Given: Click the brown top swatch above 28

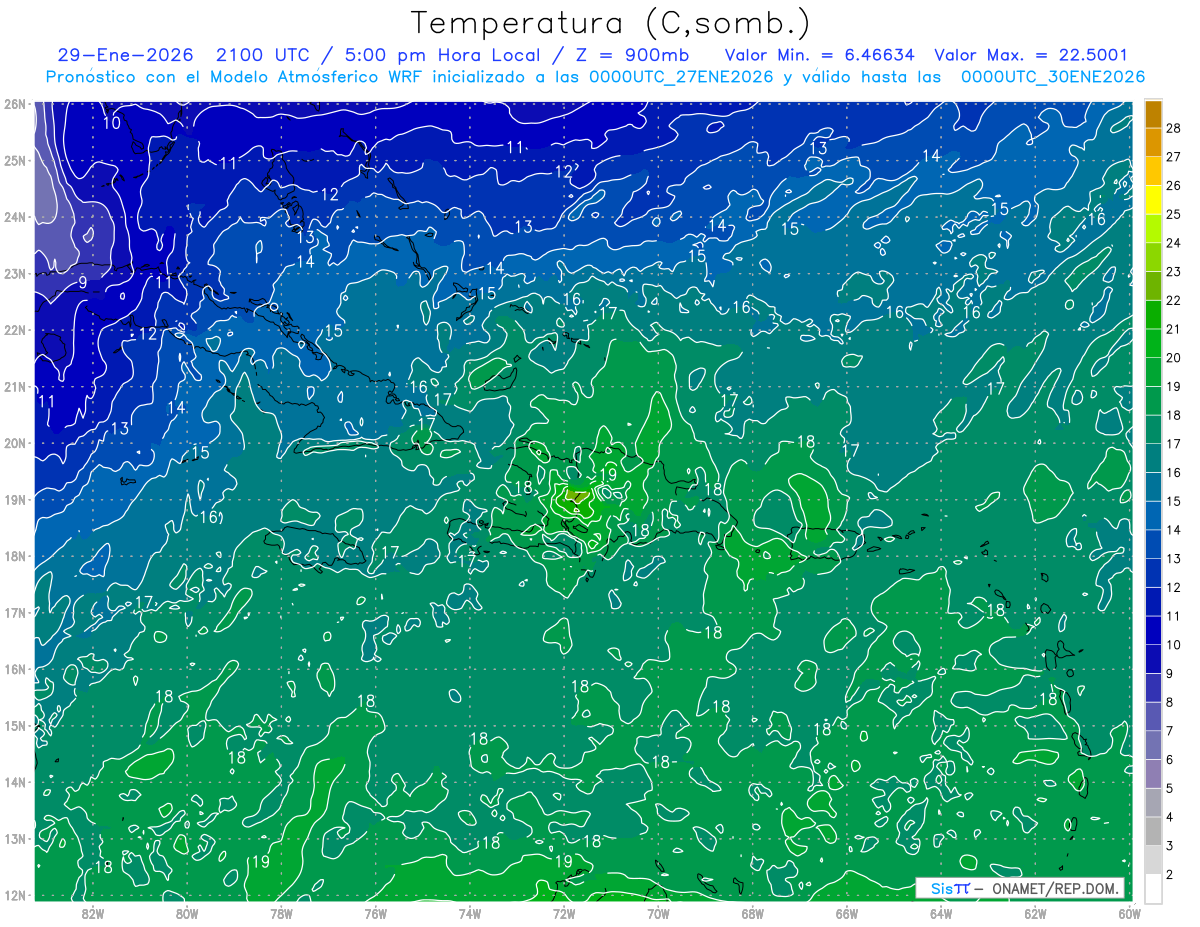Looking at the screenshot, I should pos(1153,113).
